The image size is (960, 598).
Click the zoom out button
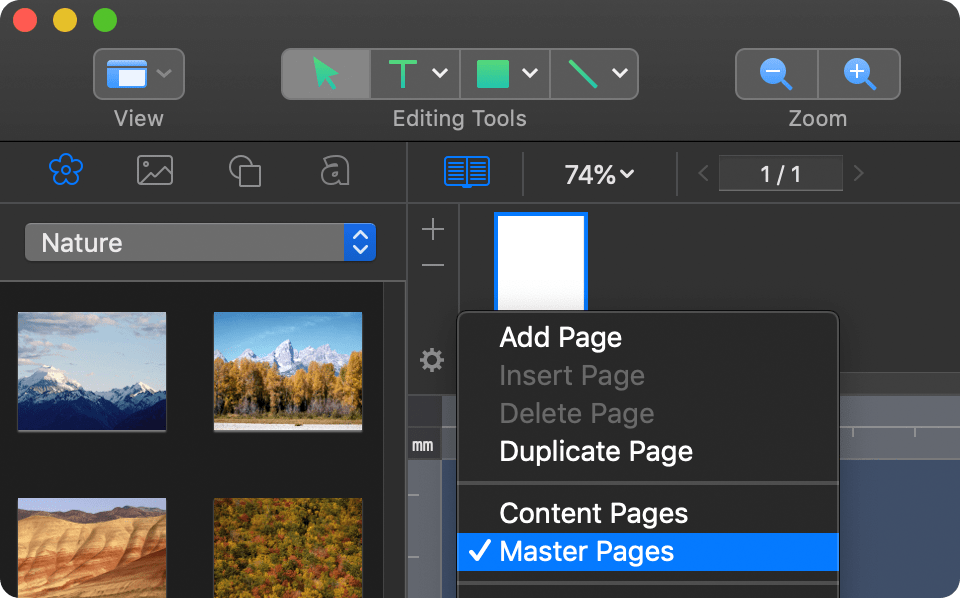click(776, 73)
